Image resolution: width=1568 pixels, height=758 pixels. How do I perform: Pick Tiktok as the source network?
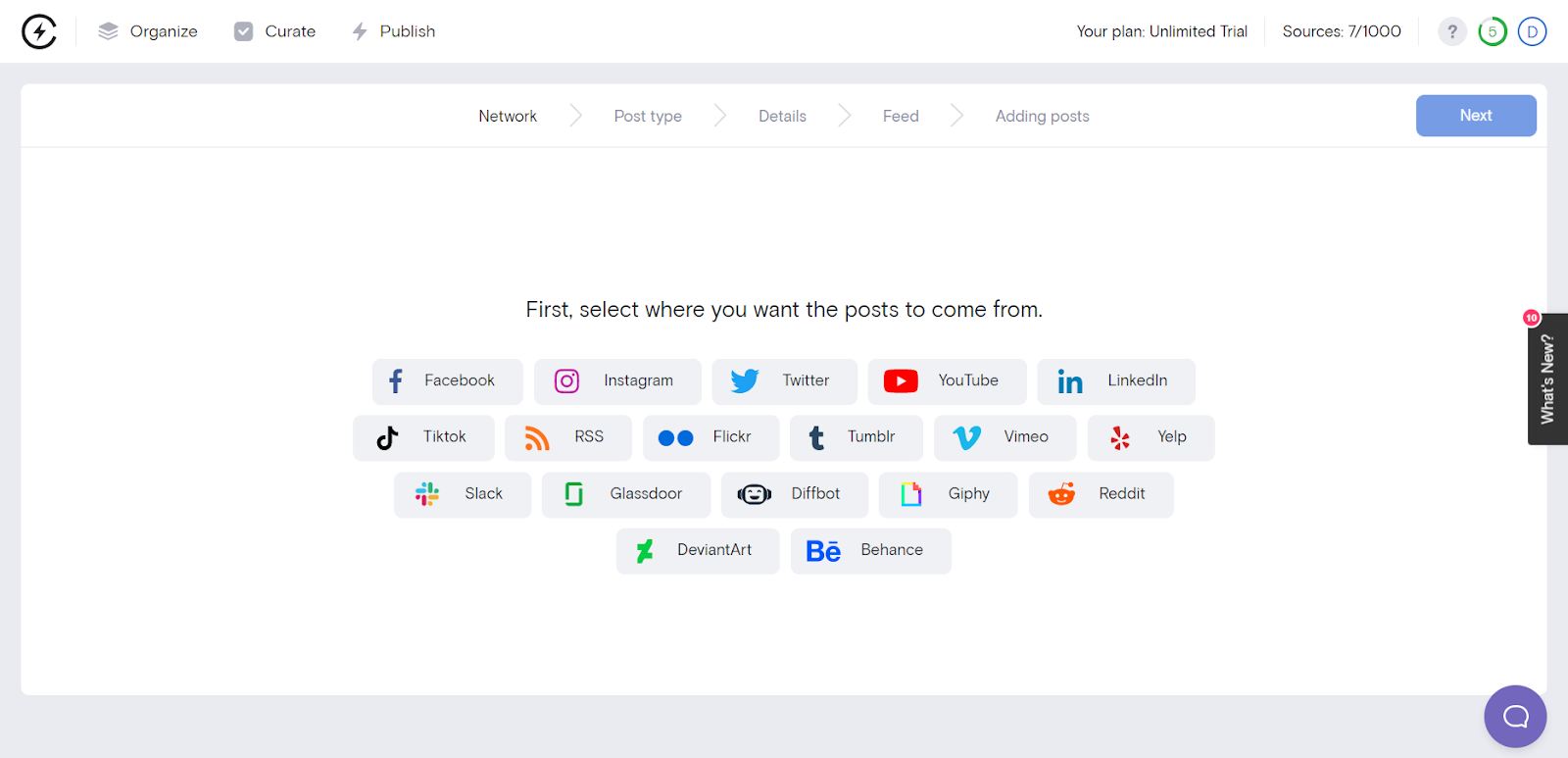click(x=423, y=438)
